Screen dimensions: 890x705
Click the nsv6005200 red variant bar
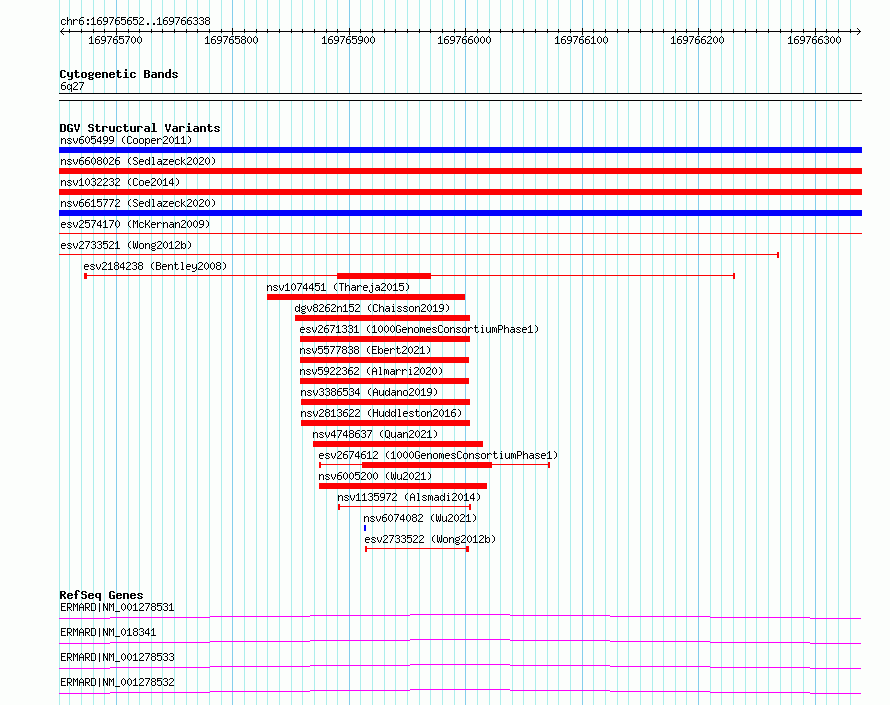click(x=403, y=486)
